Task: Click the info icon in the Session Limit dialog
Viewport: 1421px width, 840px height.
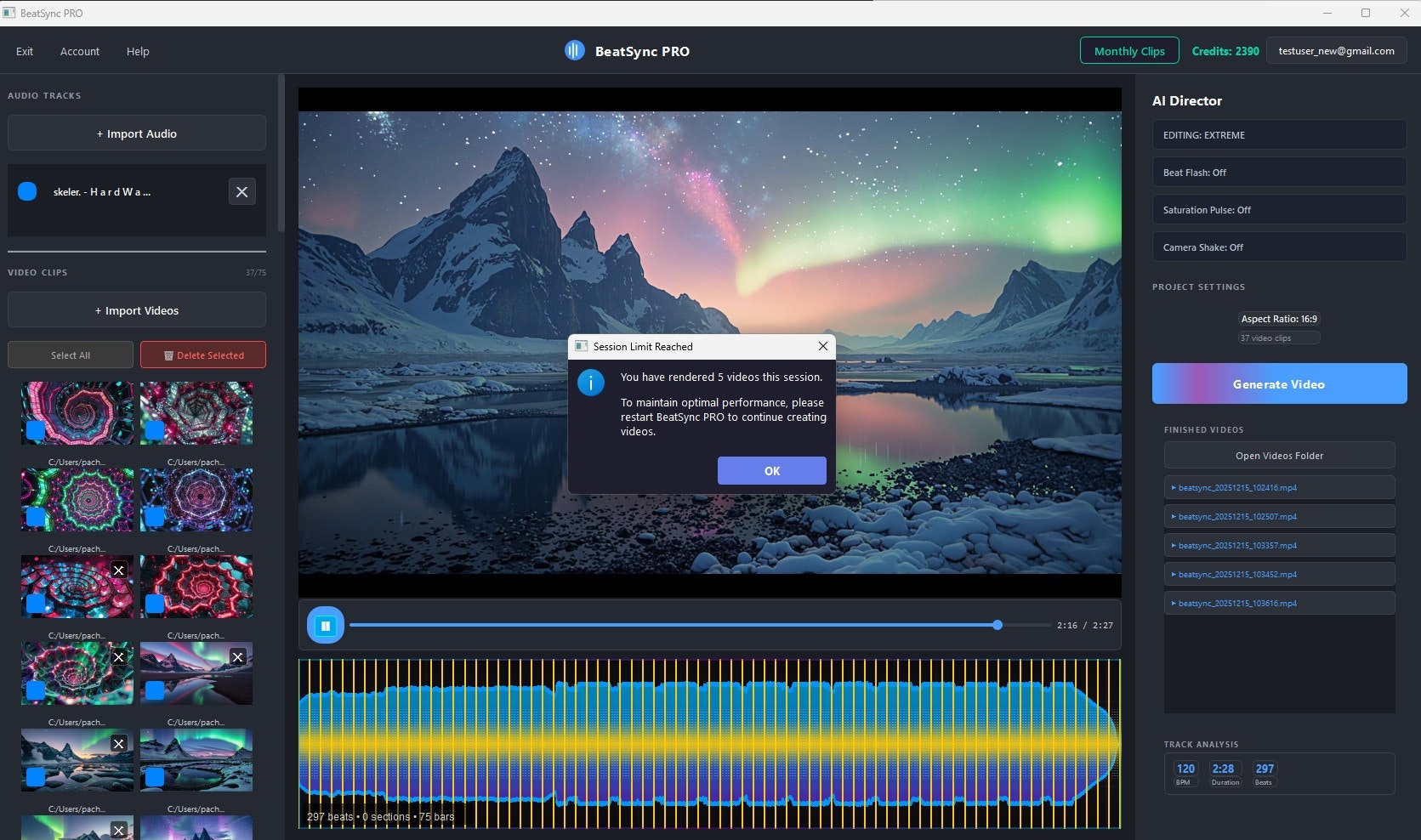Action: click(591, 383)
